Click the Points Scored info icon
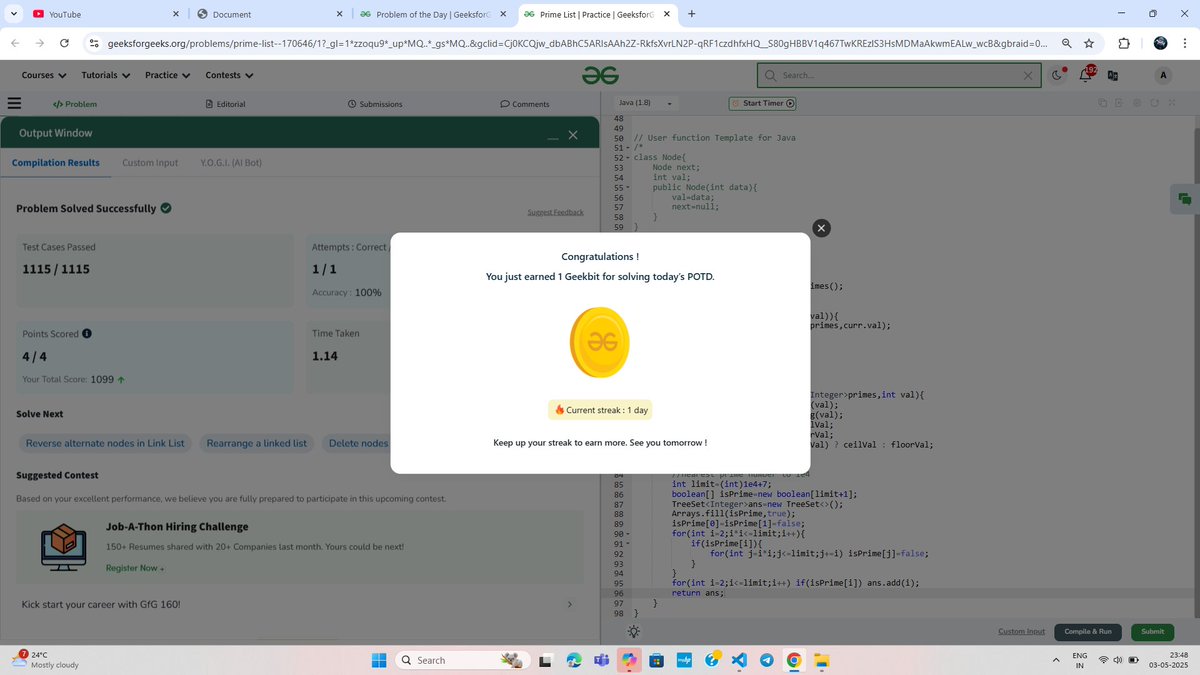This screenshot has width=1200, height=675. (x=87, y=333)
